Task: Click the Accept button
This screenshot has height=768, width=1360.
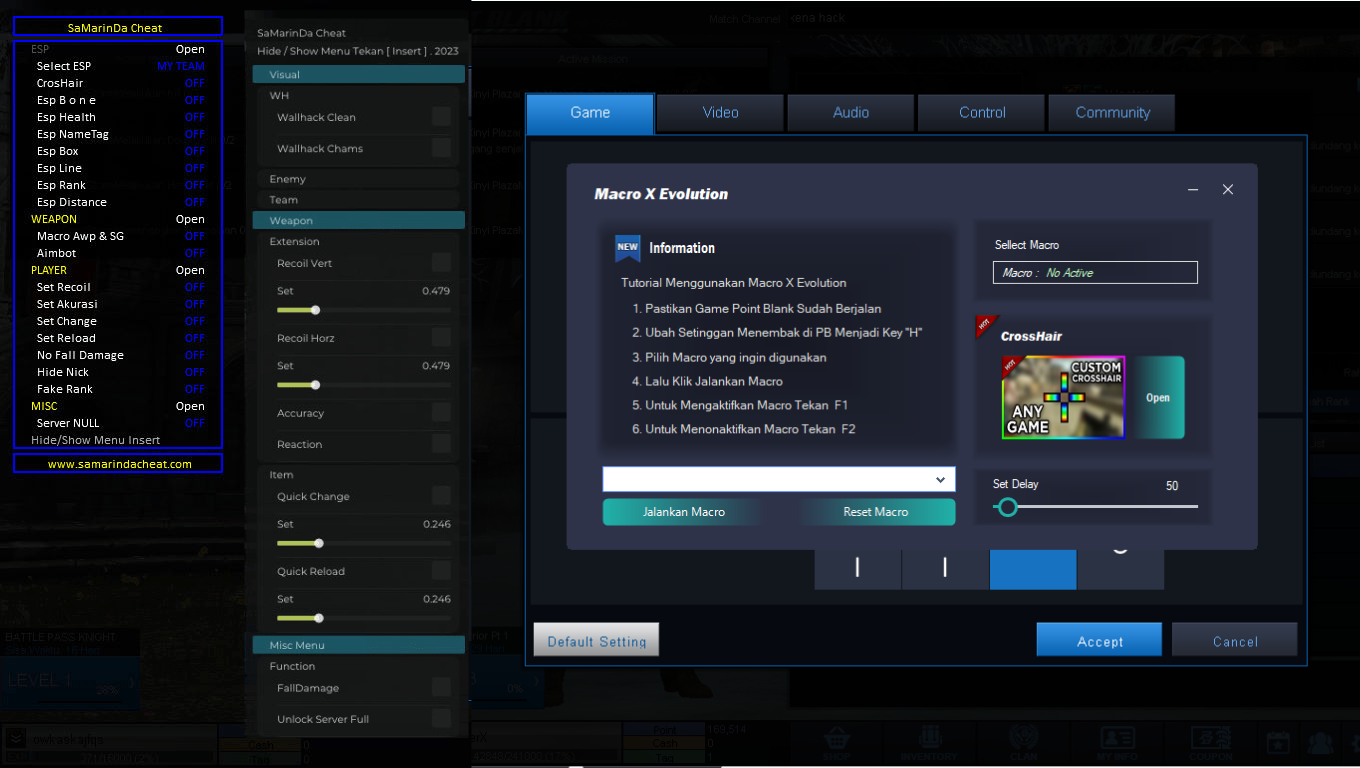Action: (1099, 640)
